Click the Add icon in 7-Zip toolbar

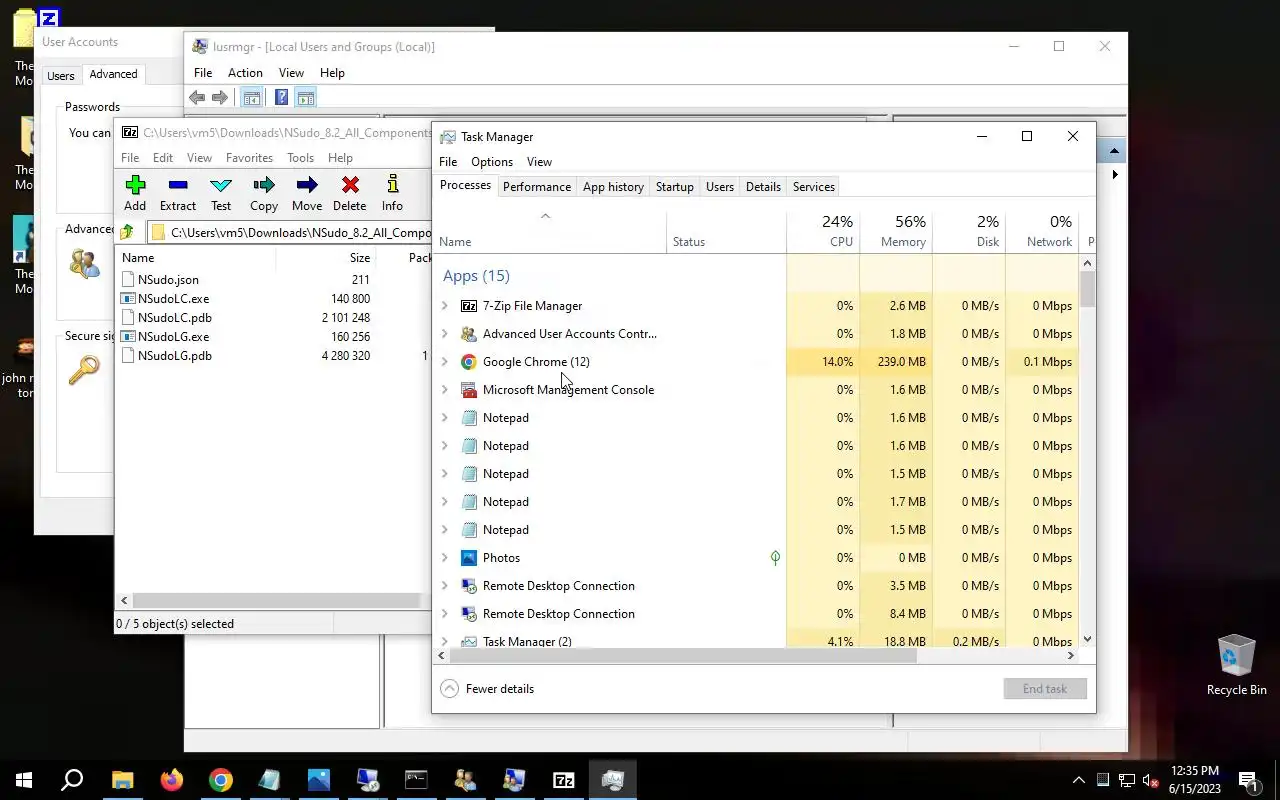(135, 185)
